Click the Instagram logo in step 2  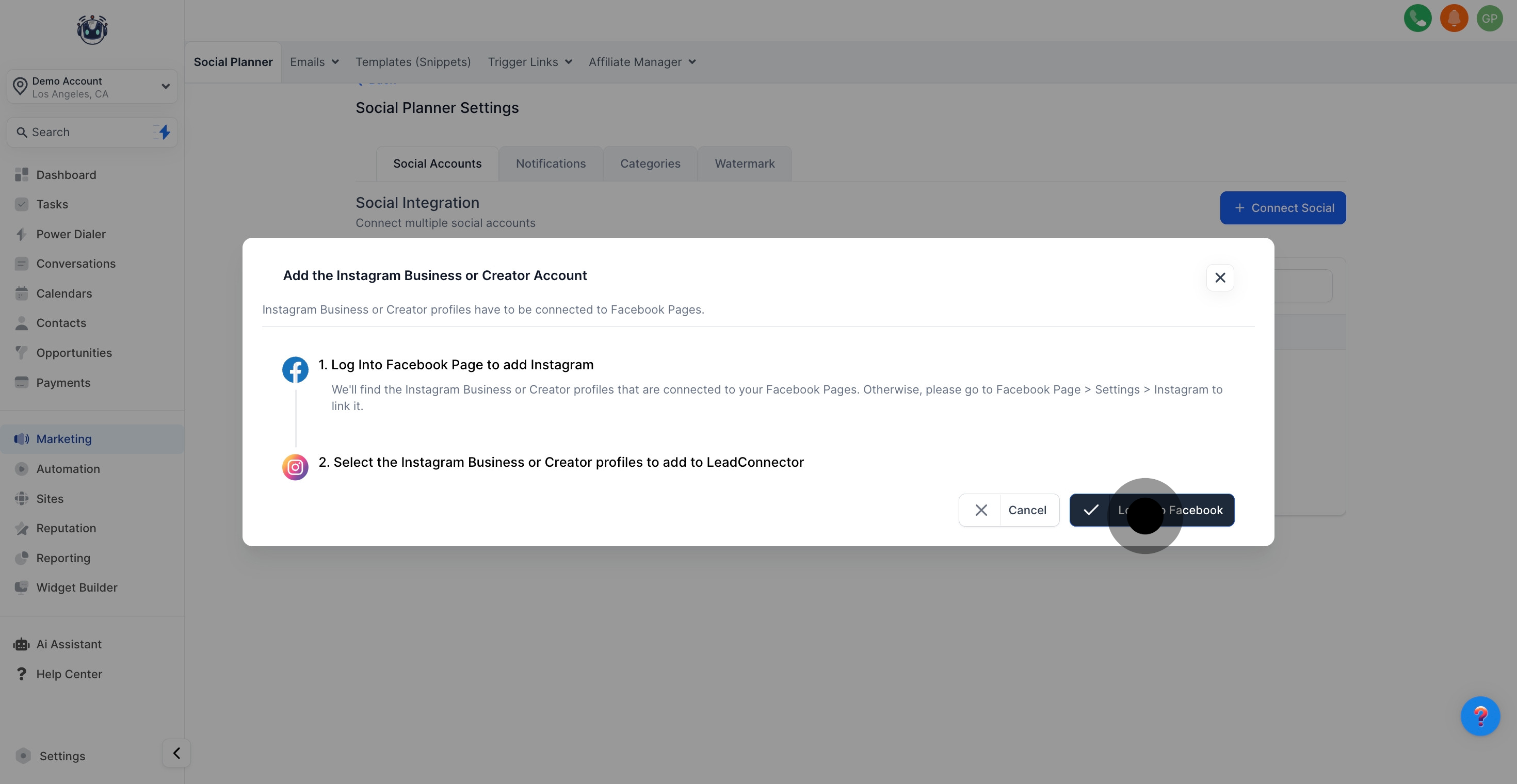pyautogui.click(x=295, y=467)
